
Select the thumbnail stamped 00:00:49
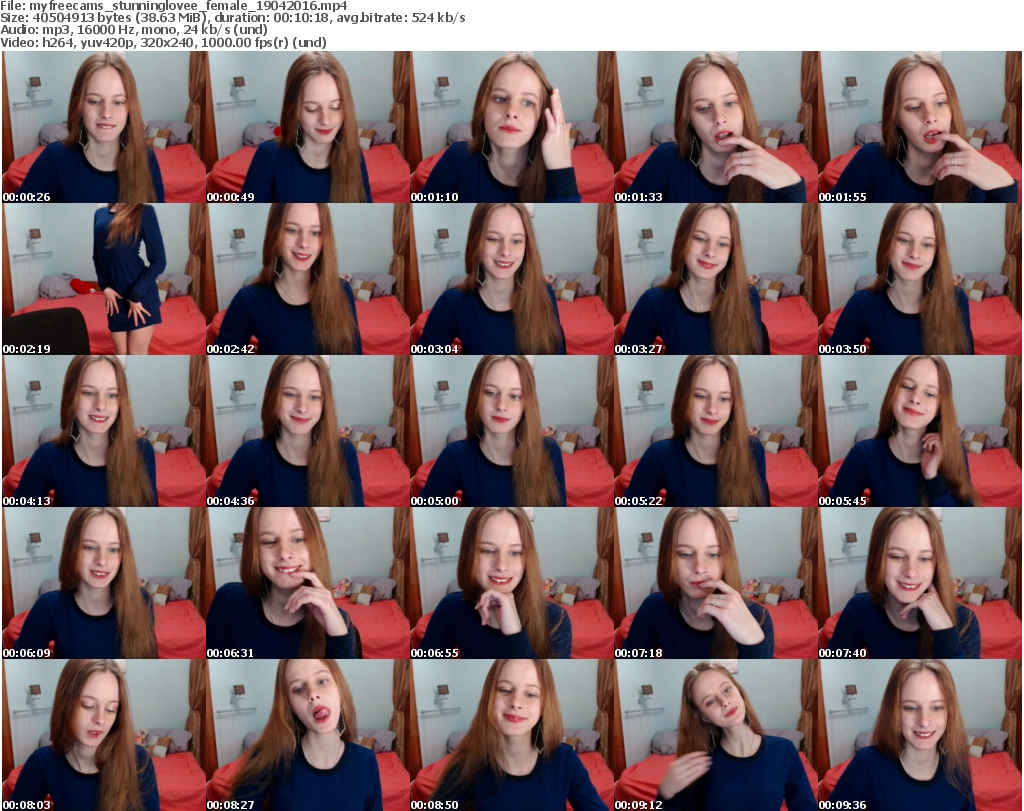pos(308,127)
